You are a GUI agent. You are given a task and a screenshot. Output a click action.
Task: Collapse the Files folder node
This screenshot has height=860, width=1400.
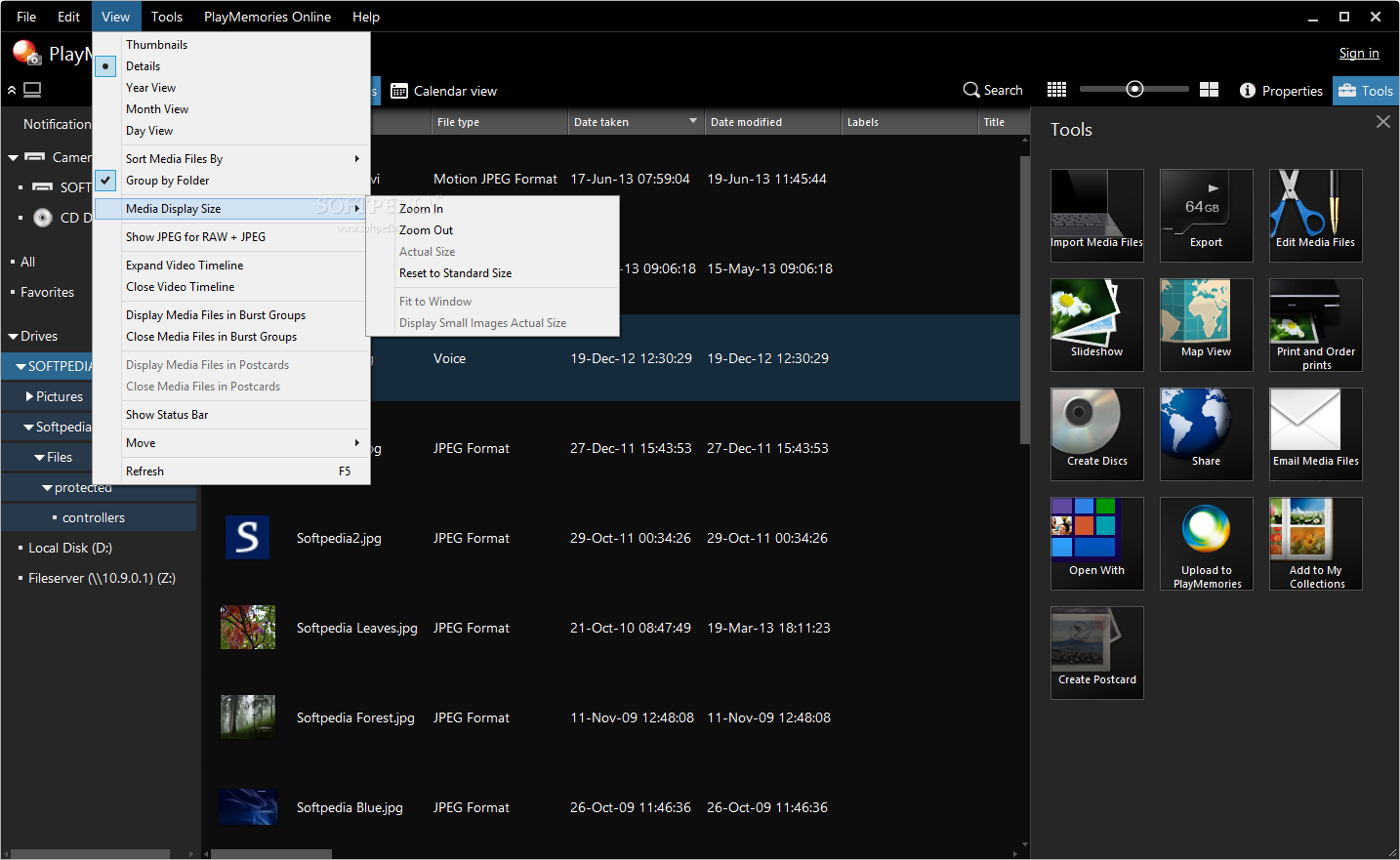(x=39, y=458)
